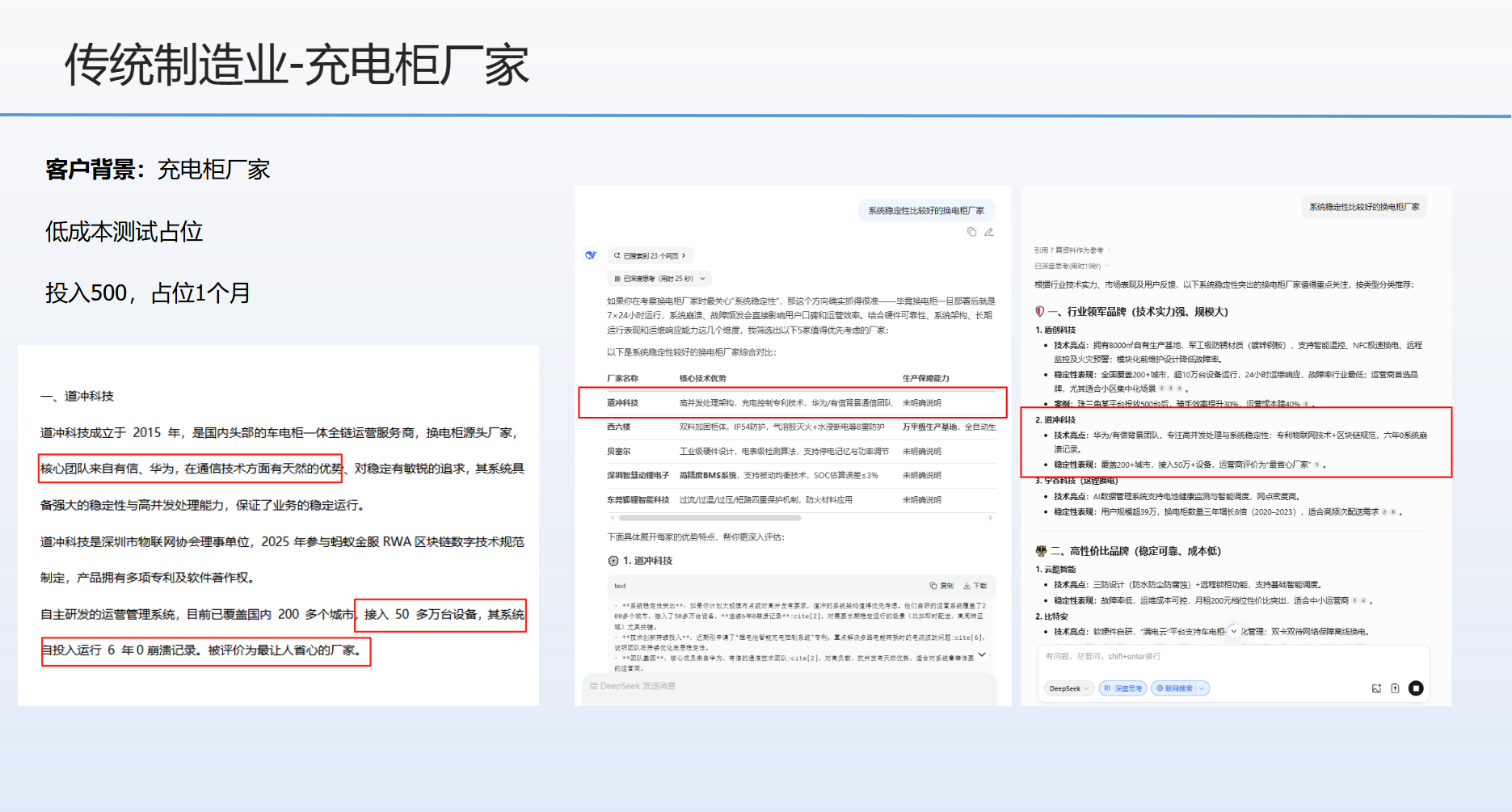Click the image upload icon in the input bar
This screenshot has width=1512, height=812.
(x=1376, y=688)
